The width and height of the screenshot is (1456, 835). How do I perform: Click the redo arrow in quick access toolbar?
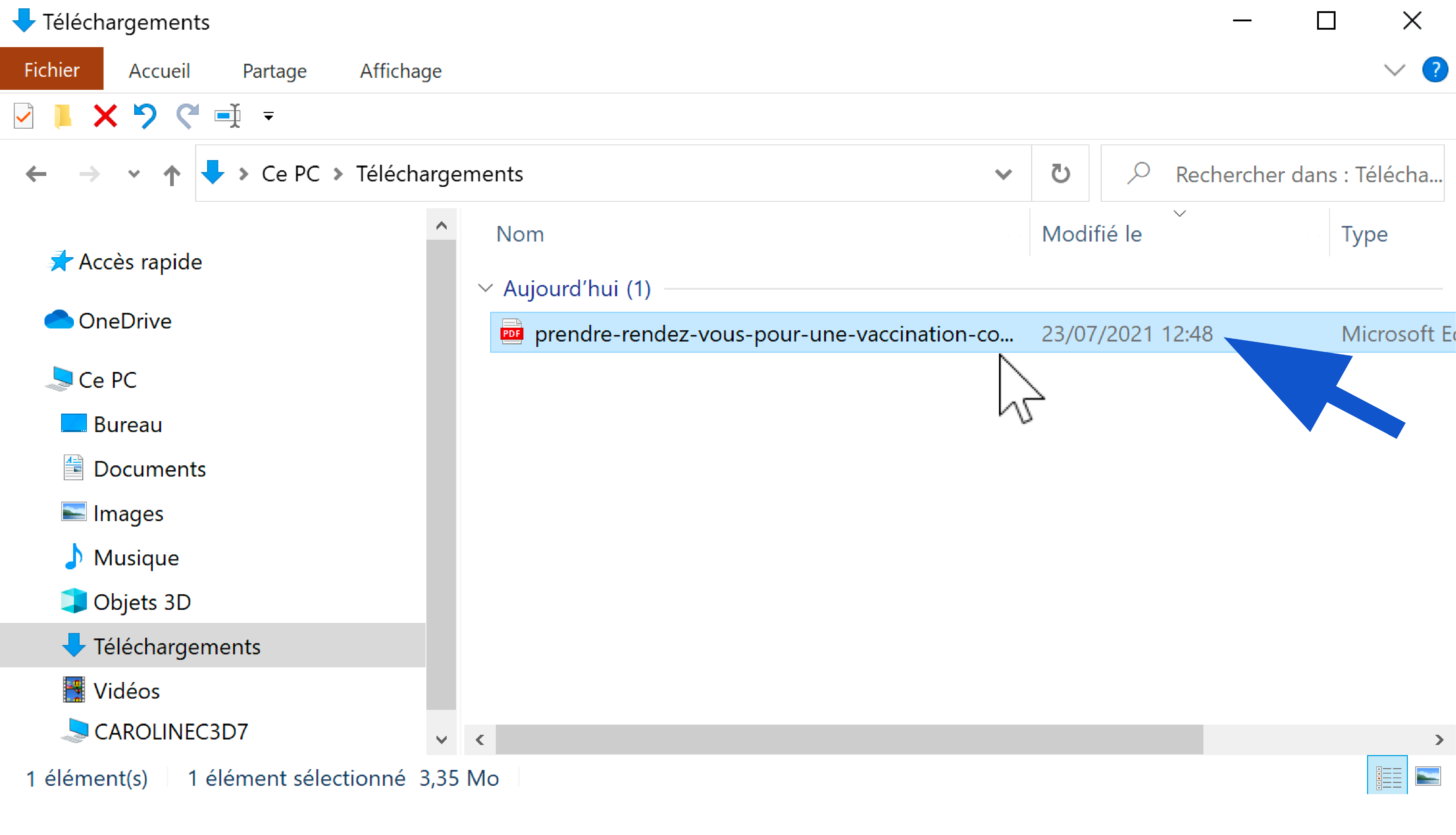[187, 116]
